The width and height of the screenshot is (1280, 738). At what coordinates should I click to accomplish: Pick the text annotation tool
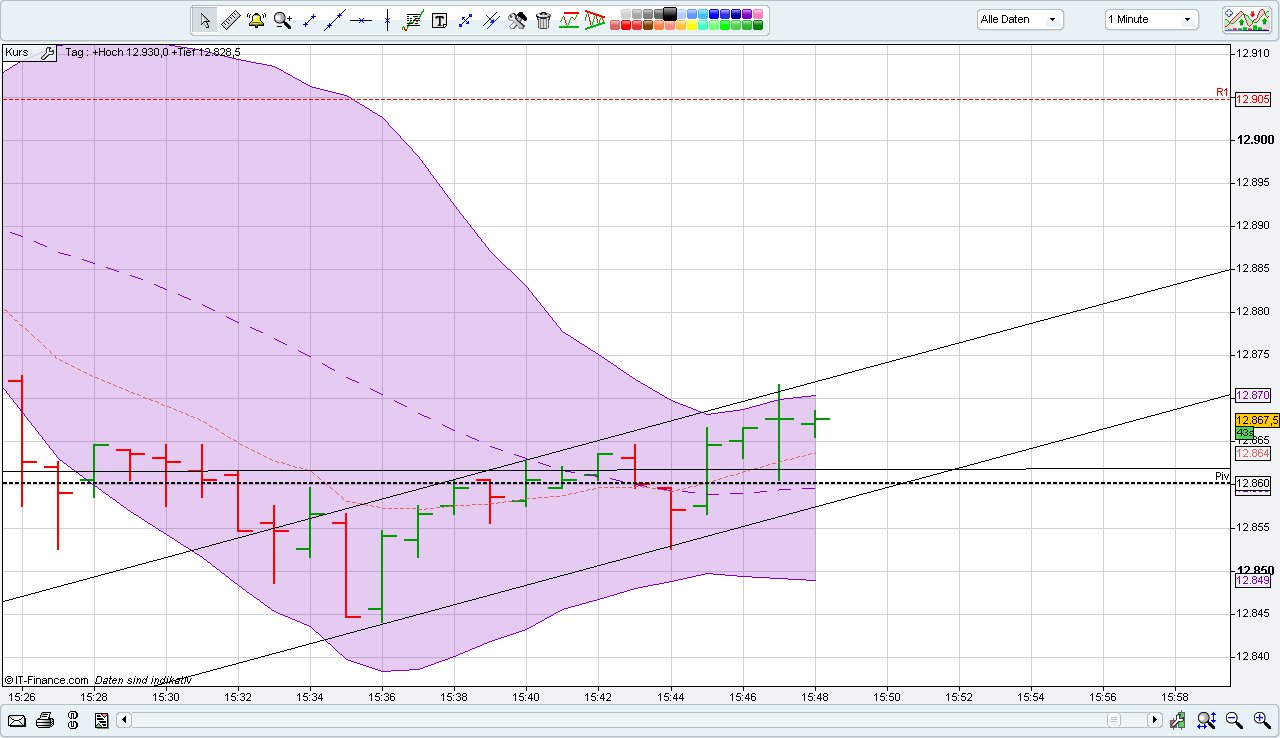[x=439, y=20]
